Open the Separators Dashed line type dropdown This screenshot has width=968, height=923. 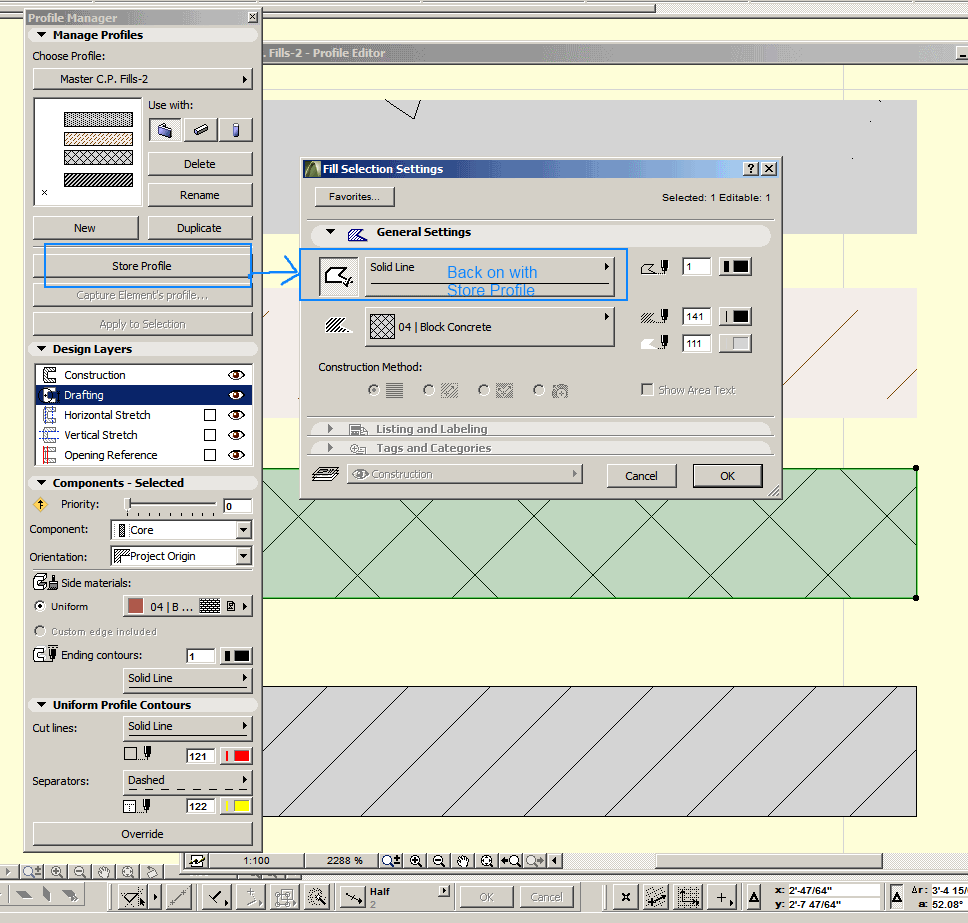[x=188, y=782]
